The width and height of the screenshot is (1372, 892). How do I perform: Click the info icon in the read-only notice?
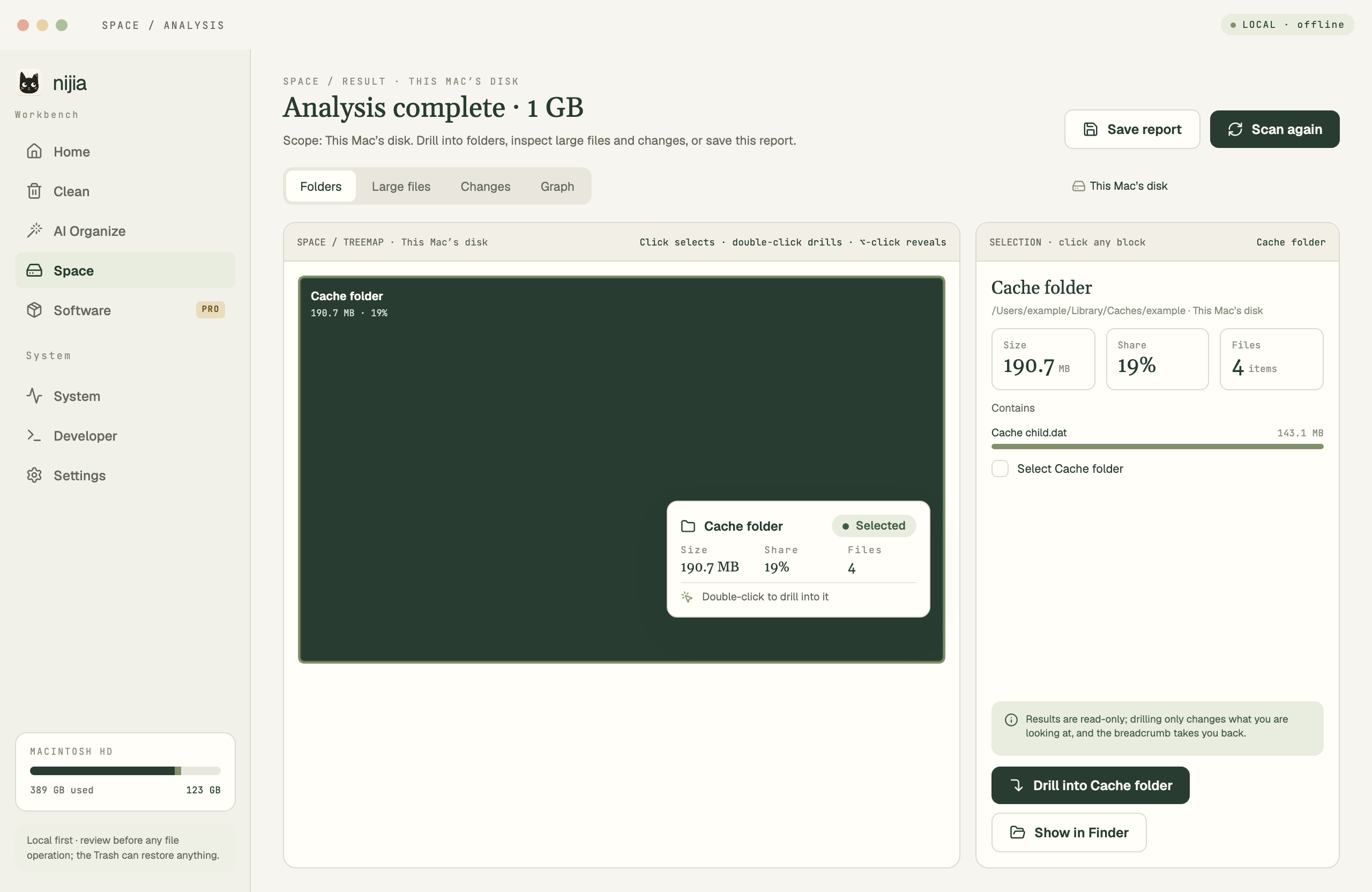click(1011, 719)
